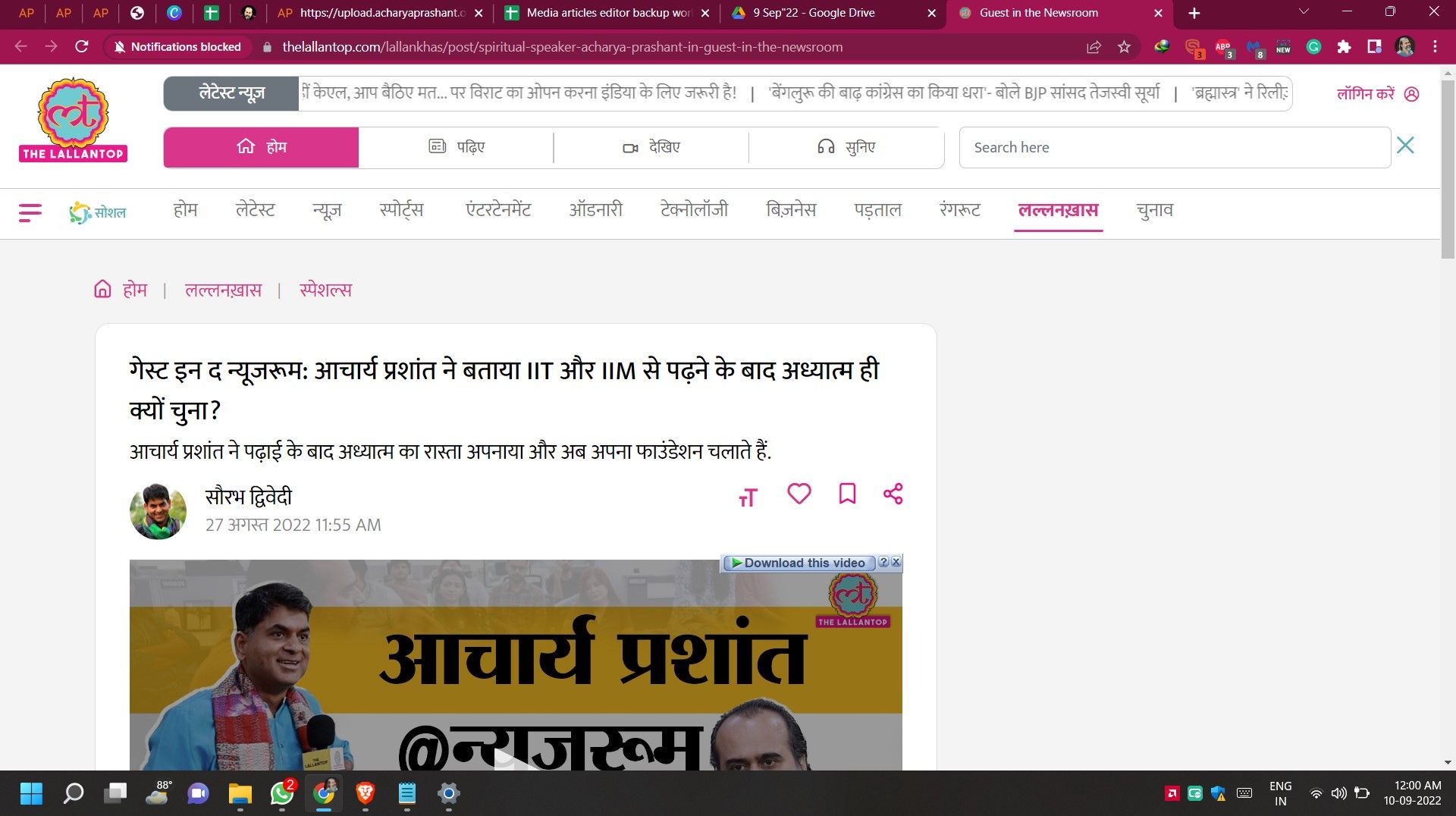Image resolution: width=1456 pixels, height=816 pixels.
Task: Click The Lallantop logo
Action: (73, 120)
